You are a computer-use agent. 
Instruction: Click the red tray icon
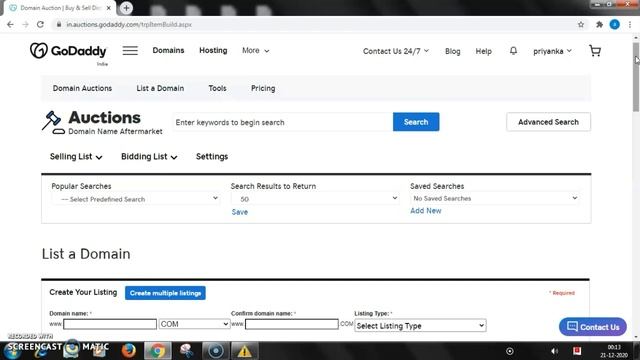(x=577, y=351)
